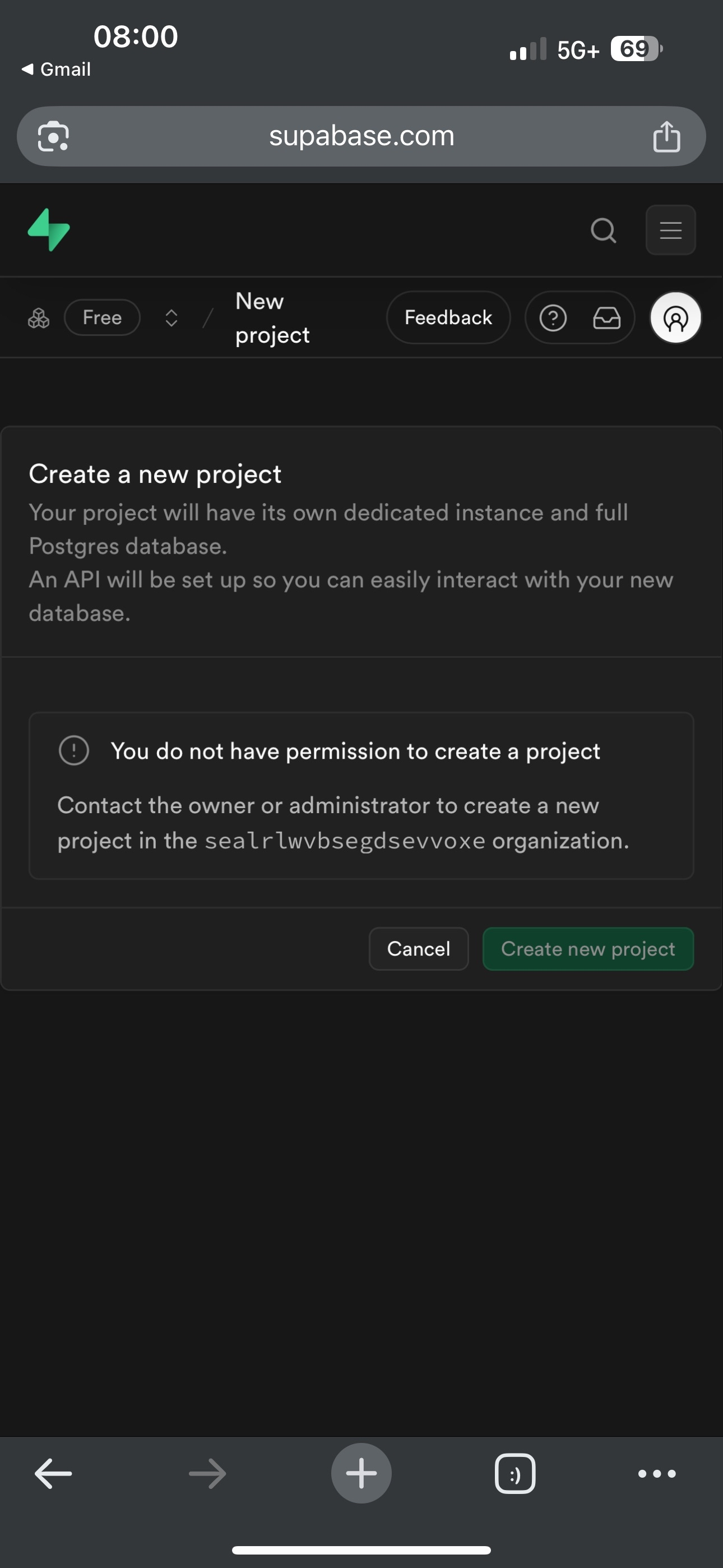
Task: Open the browser three-dot more menu
Action: [657, 1474]
